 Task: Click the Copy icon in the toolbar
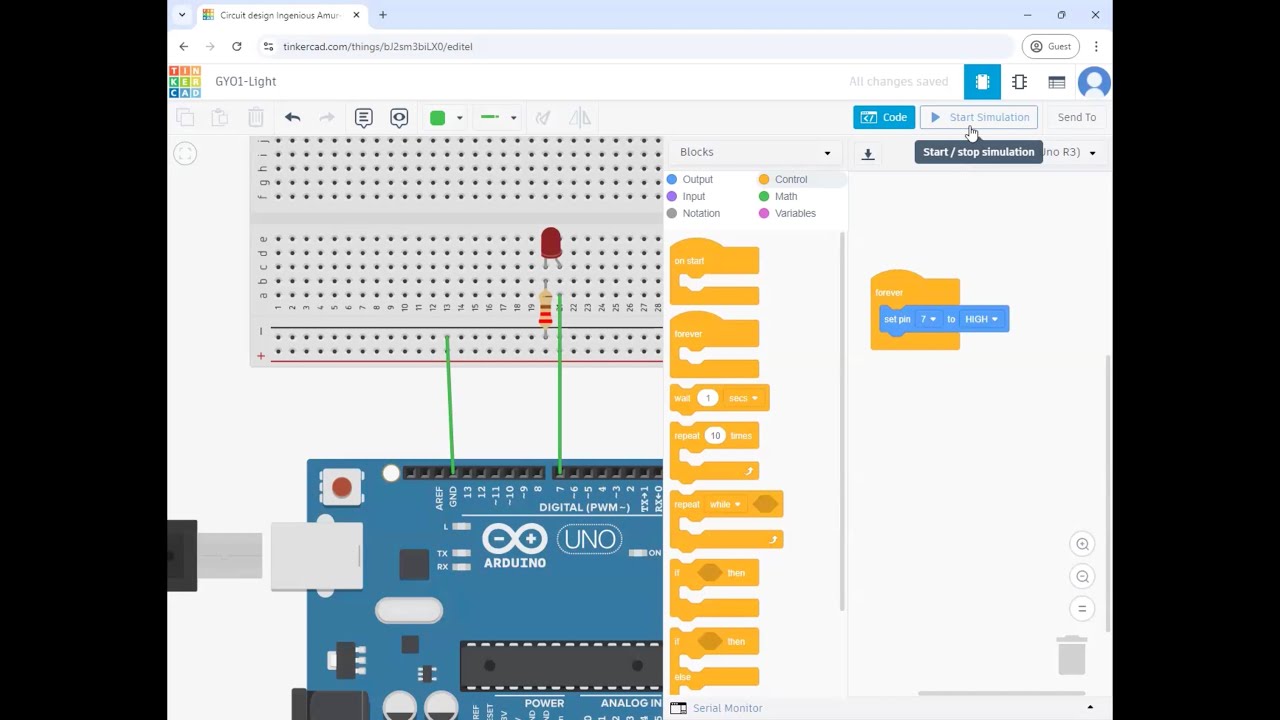(185, 118)
